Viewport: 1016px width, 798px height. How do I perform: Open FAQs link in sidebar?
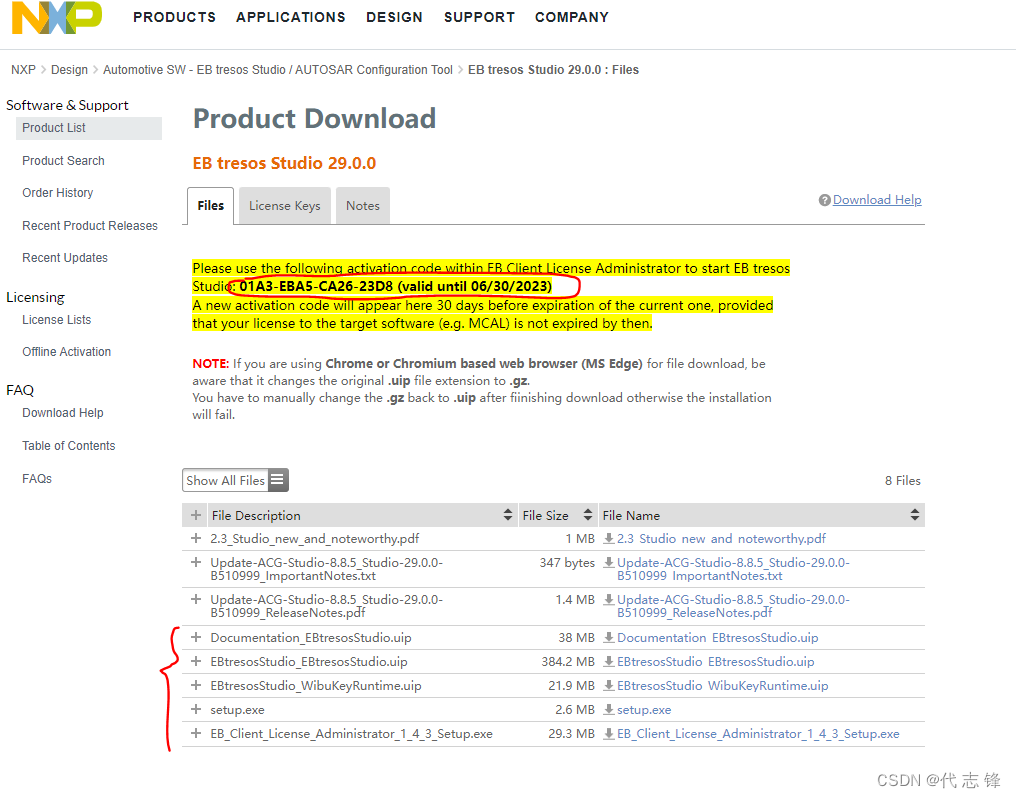click(37, 479)
